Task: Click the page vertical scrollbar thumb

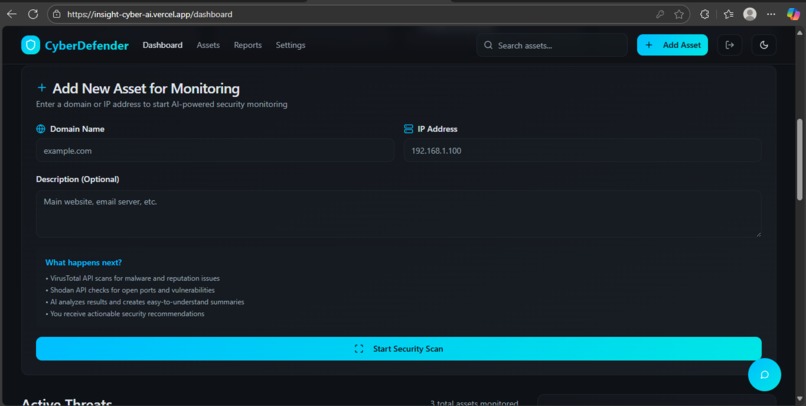Action: (800, 159)
